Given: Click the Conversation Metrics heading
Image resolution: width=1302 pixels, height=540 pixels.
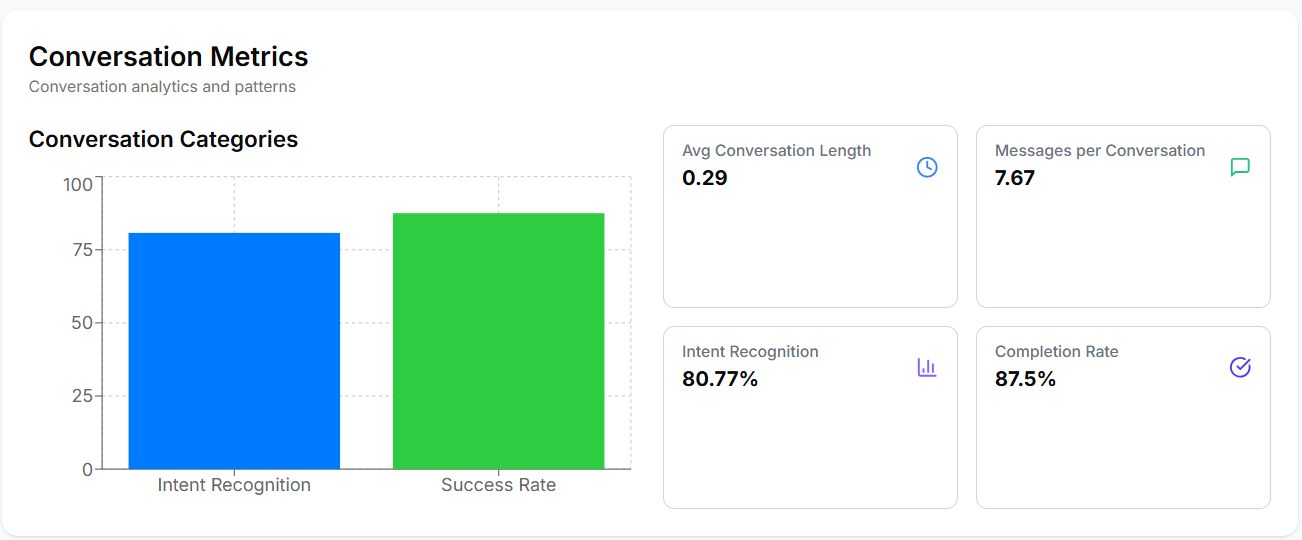Looking at the screenshot, I should [x=168, y=56].
